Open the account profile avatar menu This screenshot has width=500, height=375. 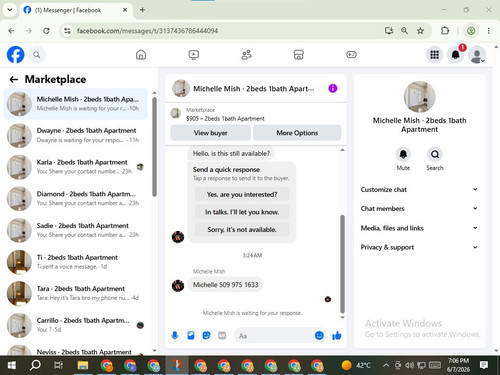click(x=477, y=55)
